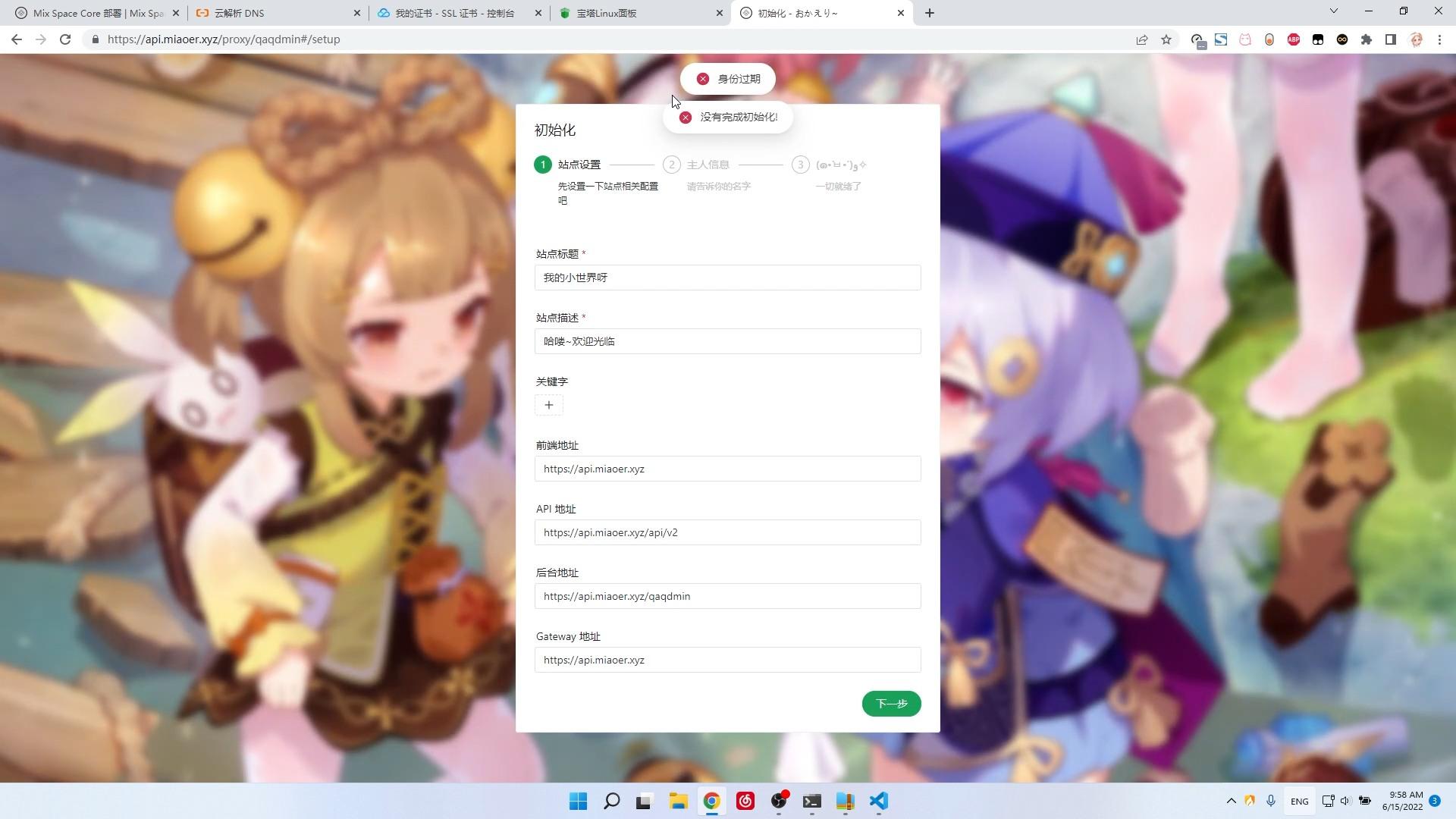Image resolution: width=1456 pixels, height=819 pixels.
Task: Open Visual Studio Code from taskbar
Action: [878, 801]
